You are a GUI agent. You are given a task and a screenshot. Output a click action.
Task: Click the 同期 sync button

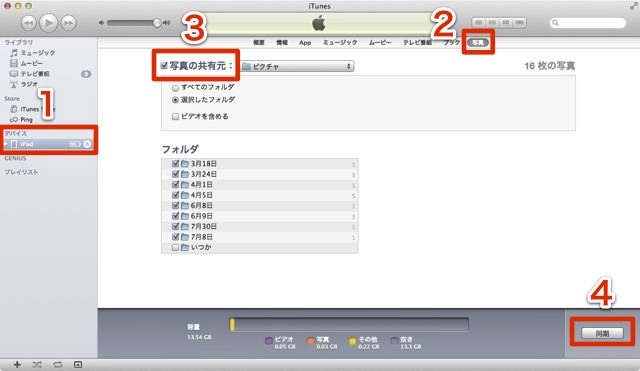602,333
